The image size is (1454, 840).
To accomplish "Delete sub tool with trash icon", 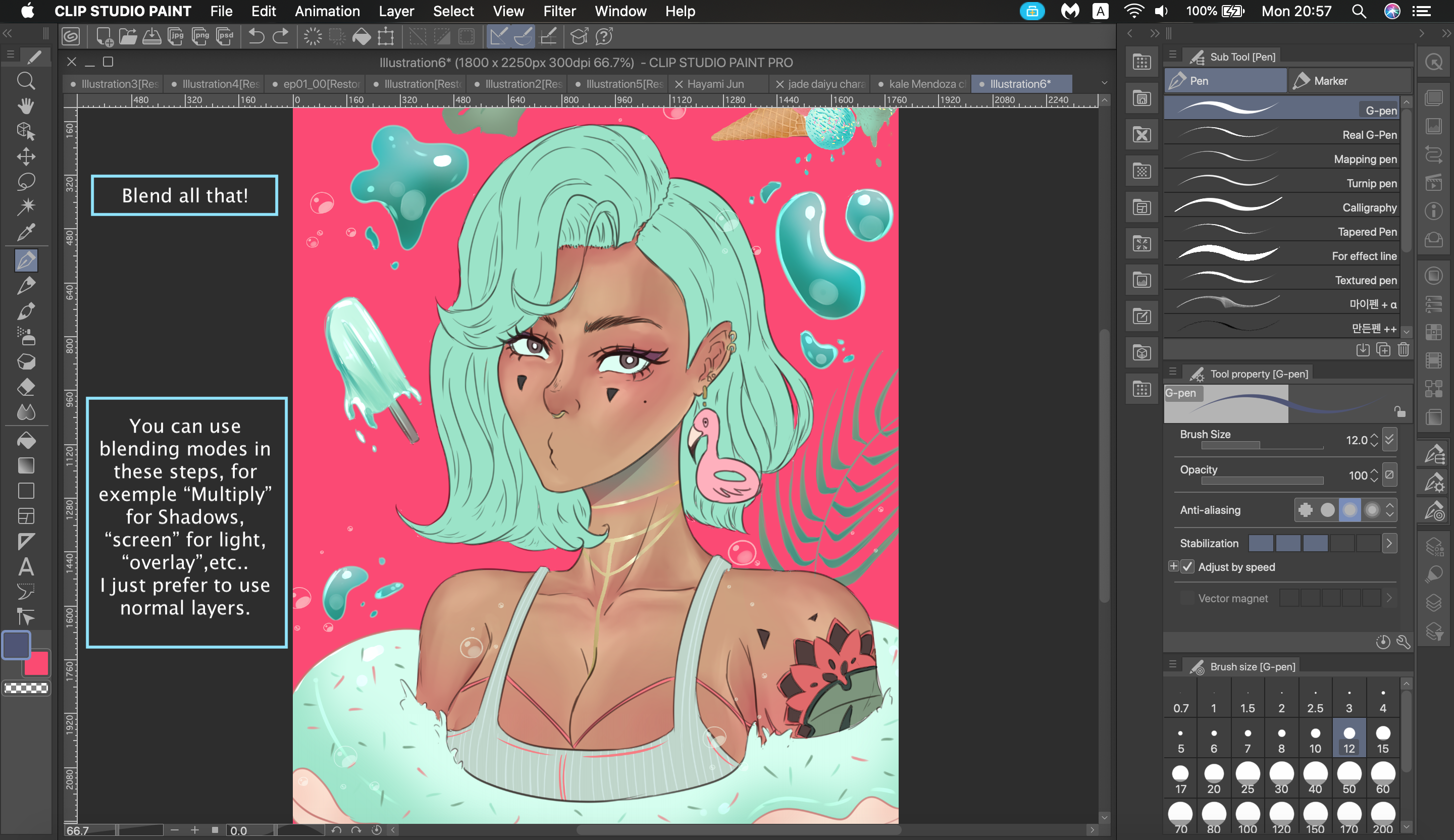I will point(1403,350).
